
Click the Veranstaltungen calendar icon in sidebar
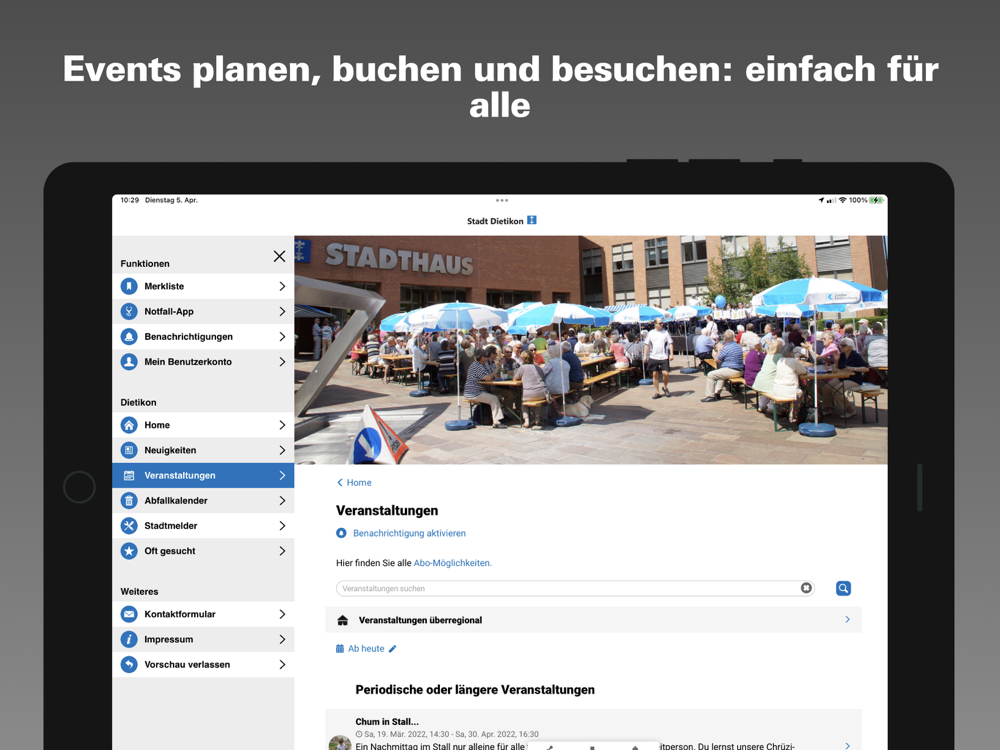coord(129,476)
